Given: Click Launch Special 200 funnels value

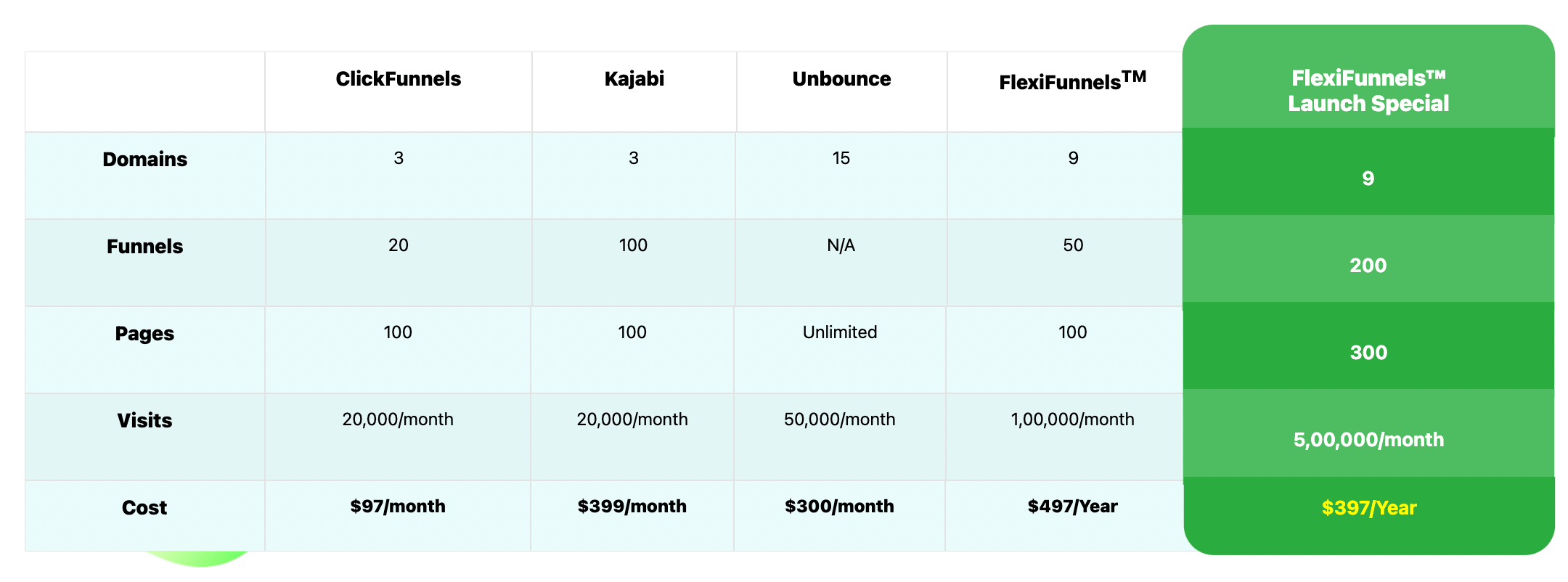Looking at the screenshot, I should click(x=1368, y=266).
